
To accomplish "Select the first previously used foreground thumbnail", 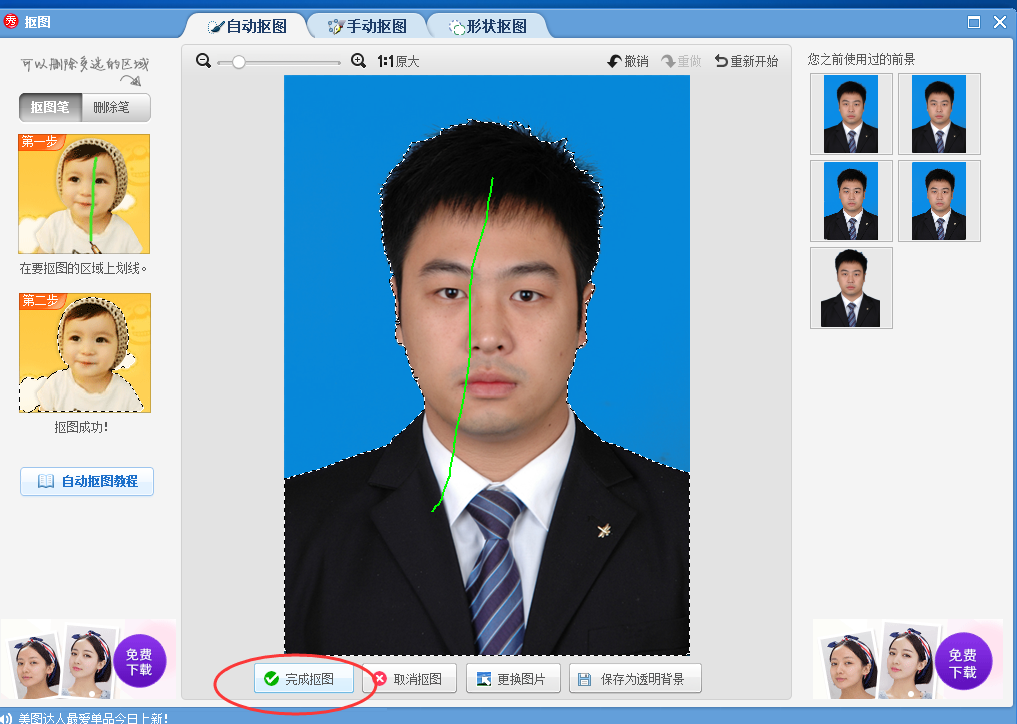I will (851, 114).
